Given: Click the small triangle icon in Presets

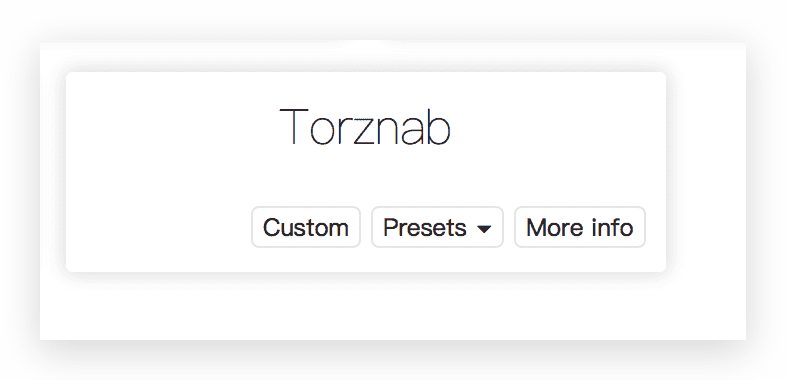Looking at the screenshot, I should [x=484, y=229].
